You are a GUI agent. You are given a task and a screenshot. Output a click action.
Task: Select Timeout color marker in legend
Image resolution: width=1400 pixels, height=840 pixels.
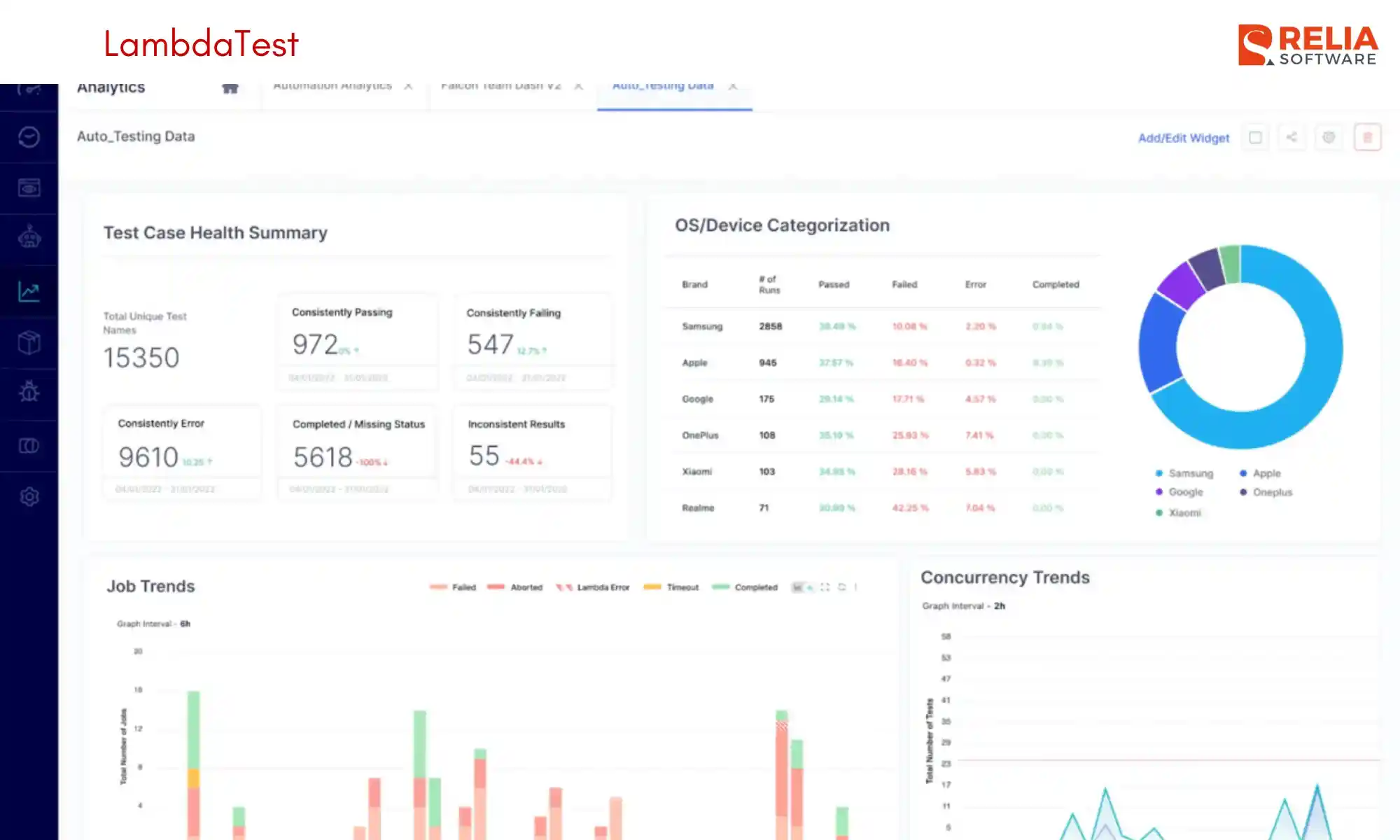pyautogui.click(x=652, y=587)
